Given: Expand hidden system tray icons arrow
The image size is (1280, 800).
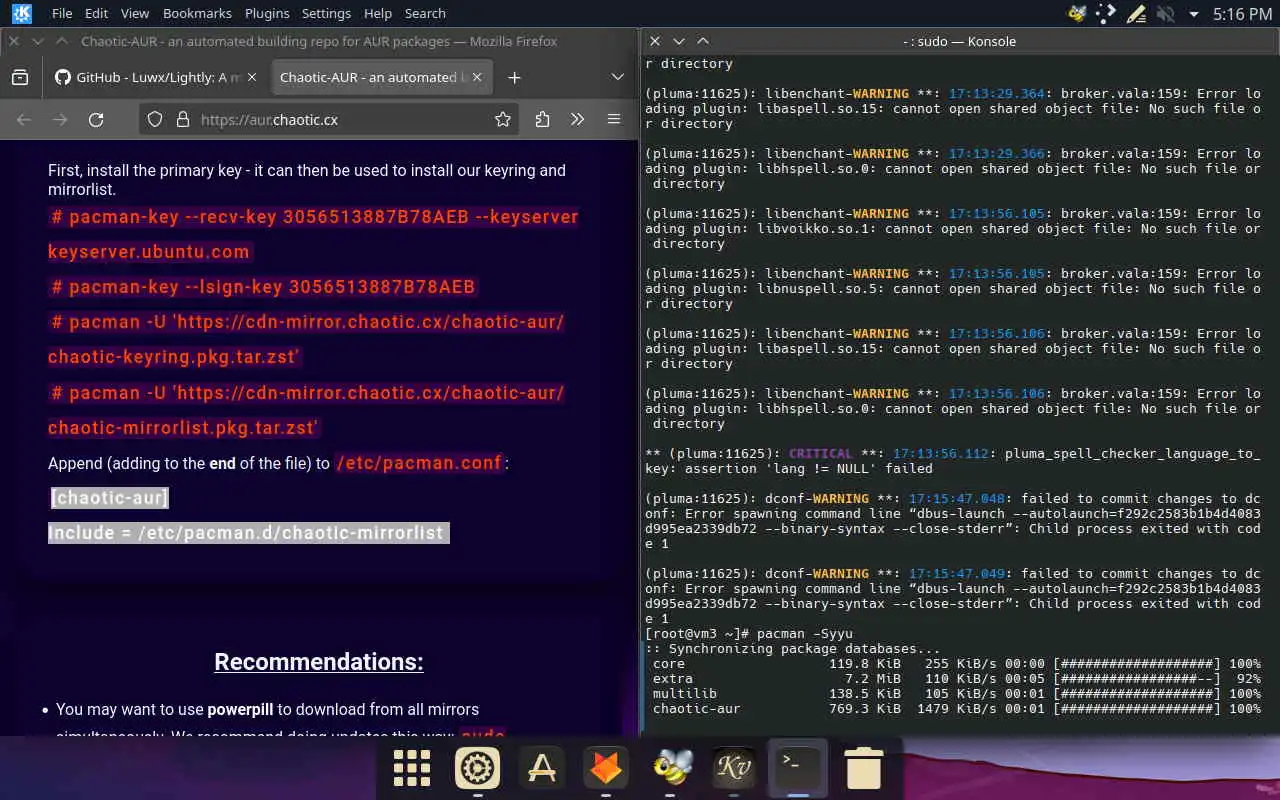Looking at the screenshot, I should pyautogui.click(x=1193, y=14).
